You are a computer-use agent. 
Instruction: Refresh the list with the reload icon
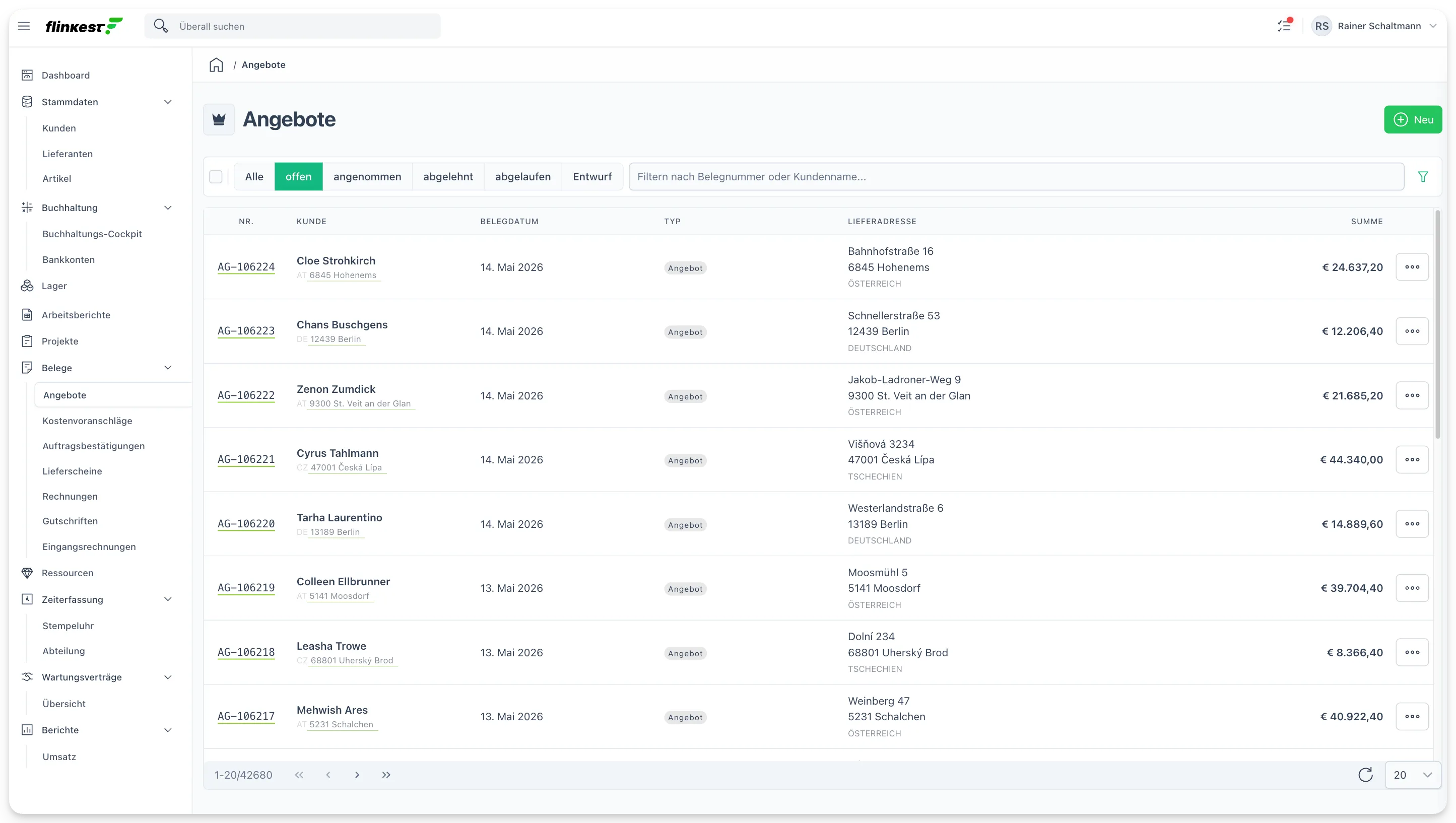pyautogui.click(x=1365, y=774)
